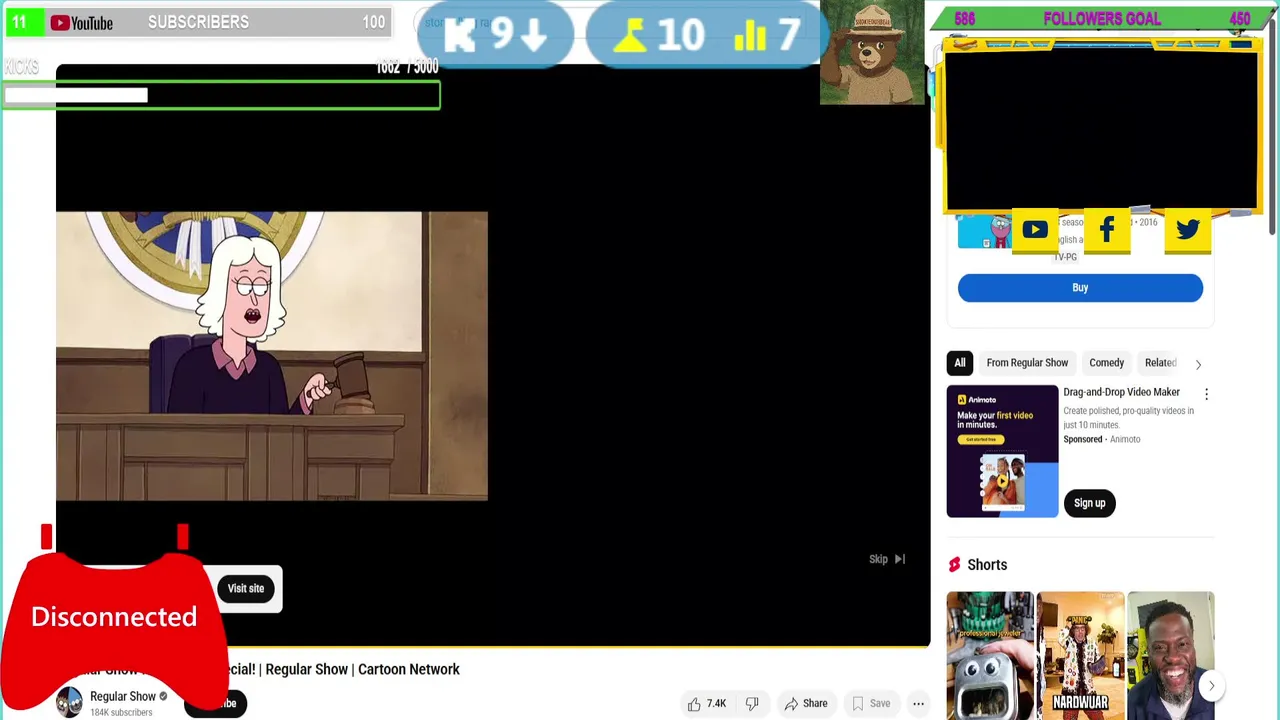1280x720 pixels.
Task: Open the Regular Show channel avatar
Action: point(69,703)
